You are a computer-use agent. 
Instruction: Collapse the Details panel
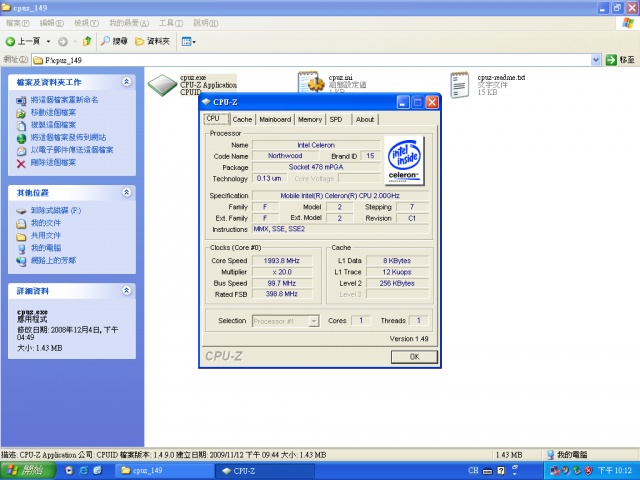pos(127,291)
